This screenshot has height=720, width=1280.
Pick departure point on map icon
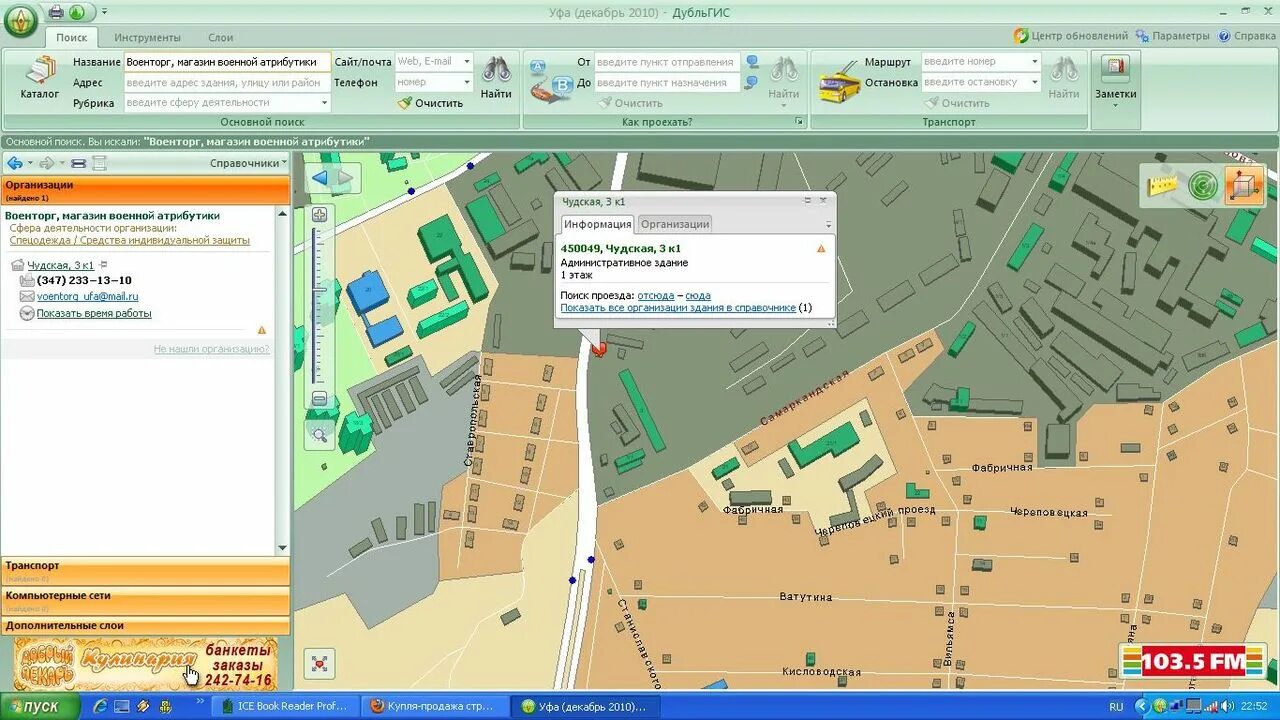(x=752, y=62)
